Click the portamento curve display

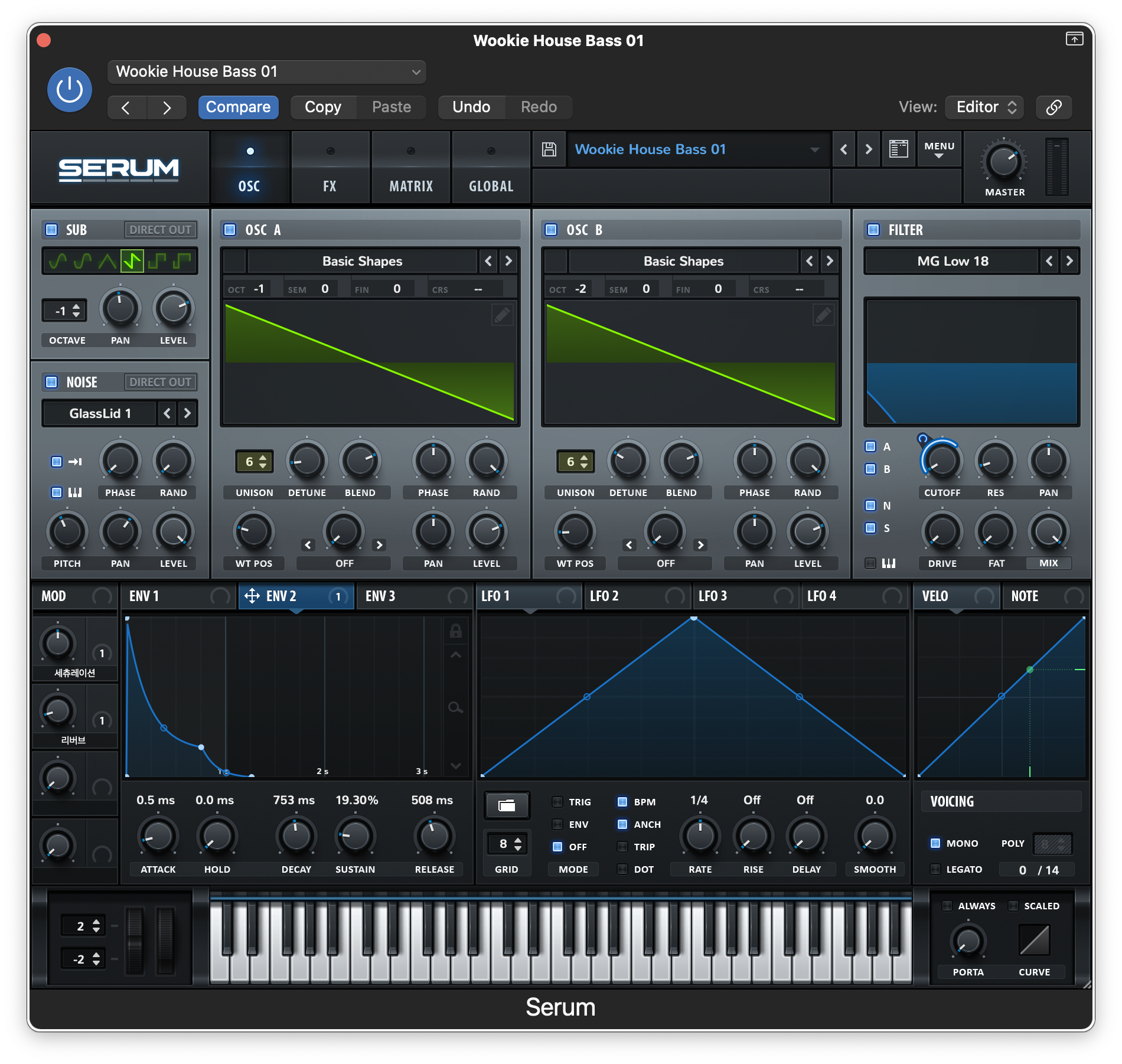[x=1034, y=941]
